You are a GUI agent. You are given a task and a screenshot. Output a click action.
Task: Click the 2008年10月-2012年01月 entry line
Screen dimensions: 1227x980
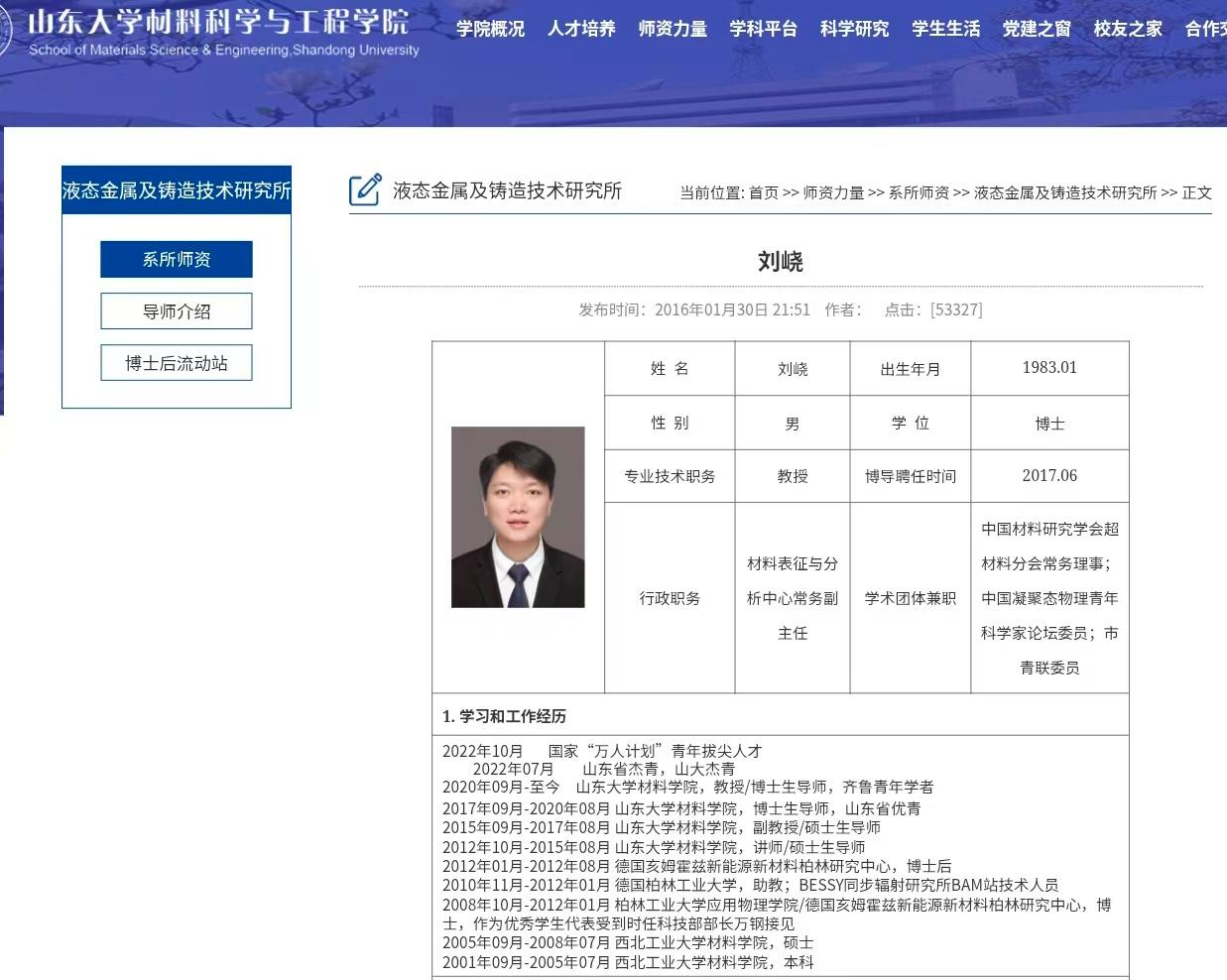point(777,914)
